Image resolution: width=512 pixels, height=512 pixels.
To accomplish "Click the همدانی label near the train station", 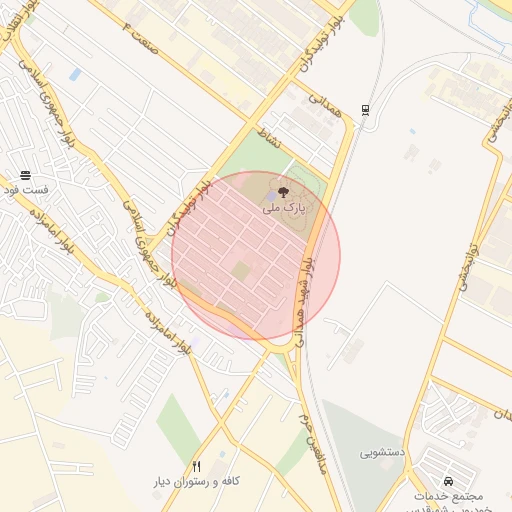I will click(x=325, y=106).
